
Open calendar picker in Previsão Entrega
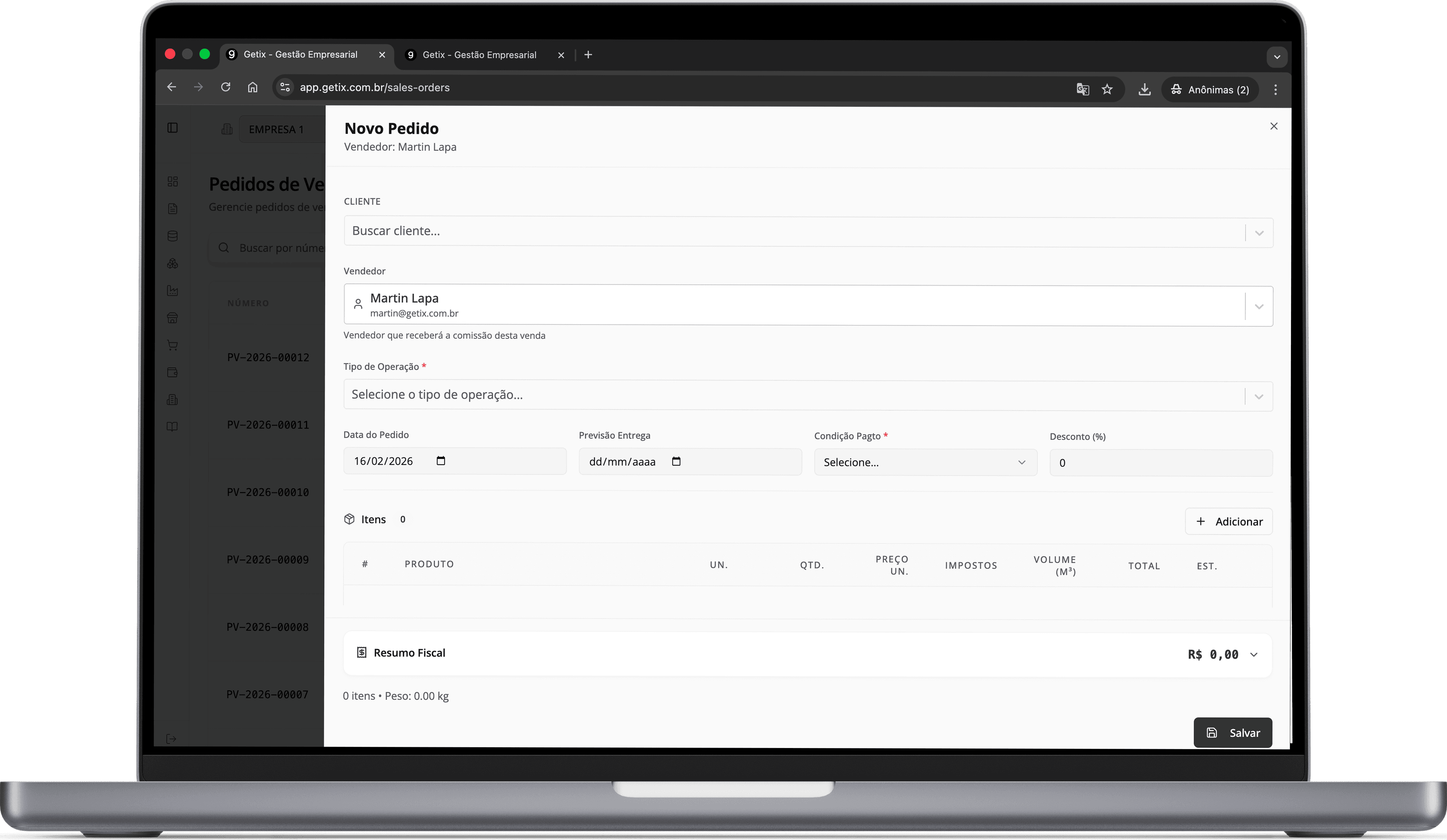(676, 462)
